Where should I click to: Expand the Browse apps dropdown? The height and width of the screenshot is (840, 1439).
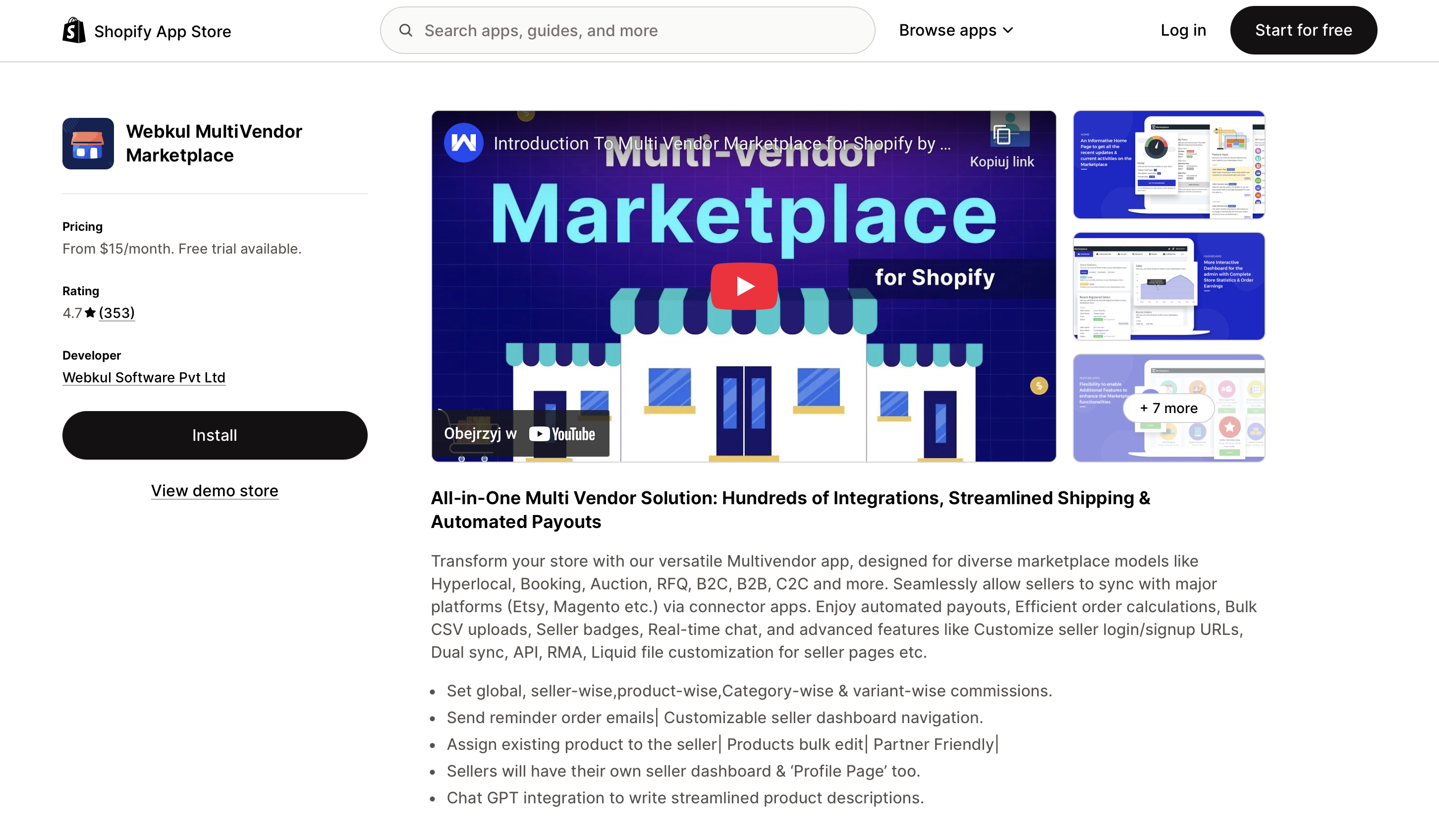tap(956, 30)
